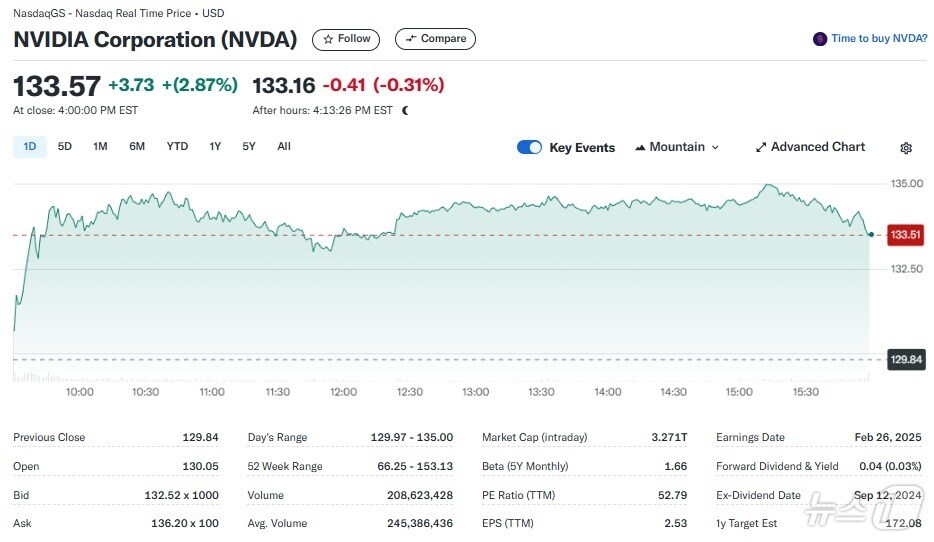Click the purple Time to buy NVDA icon
The height and width of the screenshot is (542, 934).
820,39
